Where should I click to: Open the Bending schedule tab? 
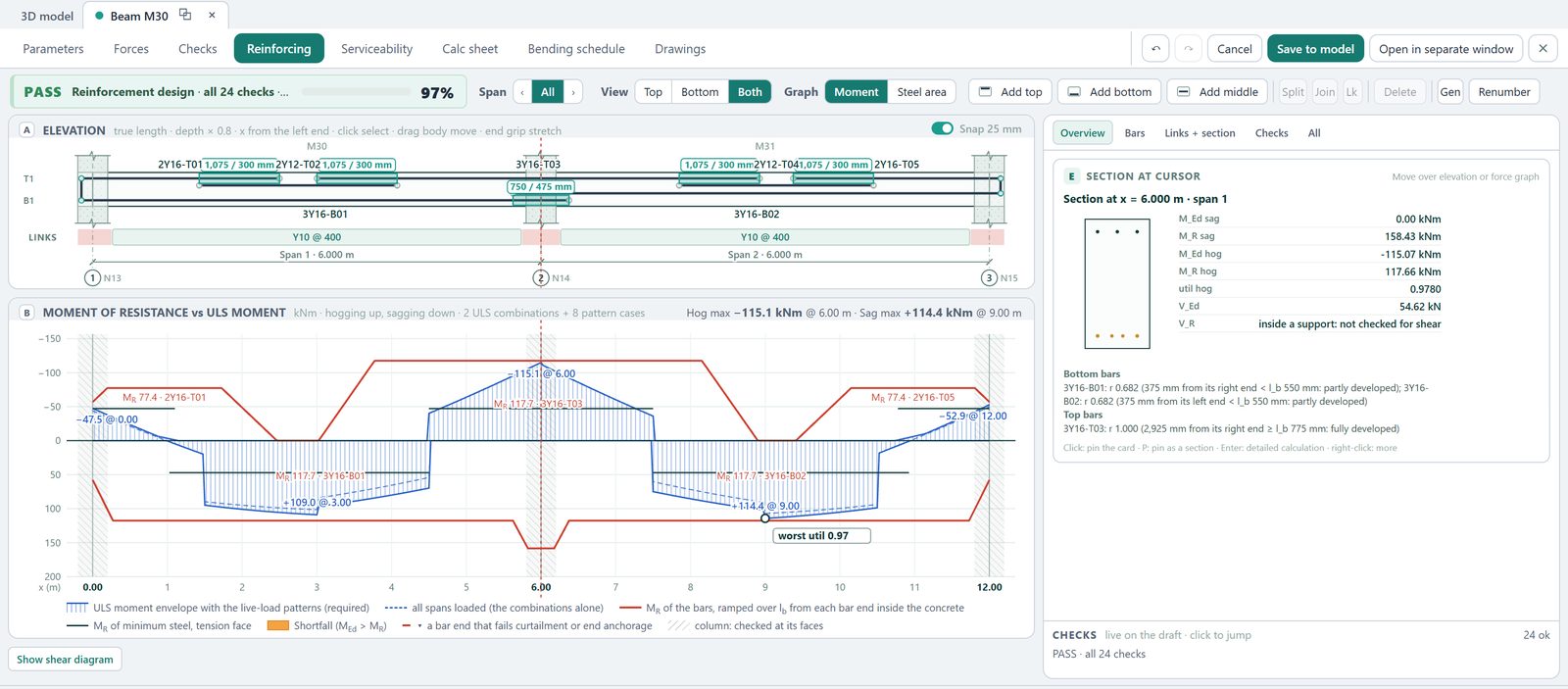coord(576,49)
